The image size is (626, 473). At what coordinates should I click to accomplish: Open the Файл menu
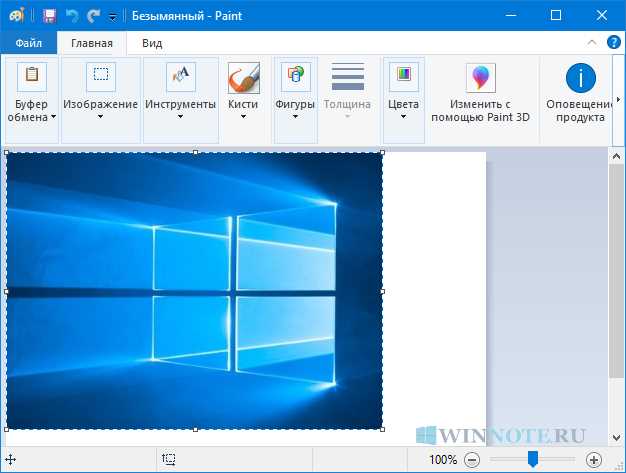point(28,43)
